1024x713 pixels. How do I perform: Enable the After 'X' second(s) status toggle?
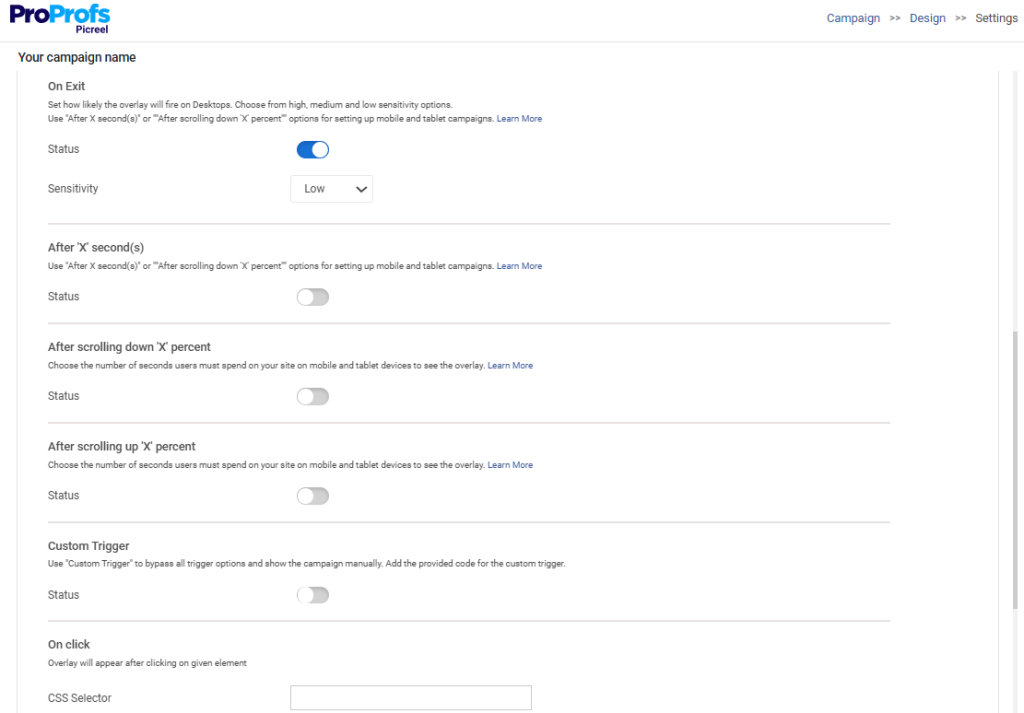point(313,297)
